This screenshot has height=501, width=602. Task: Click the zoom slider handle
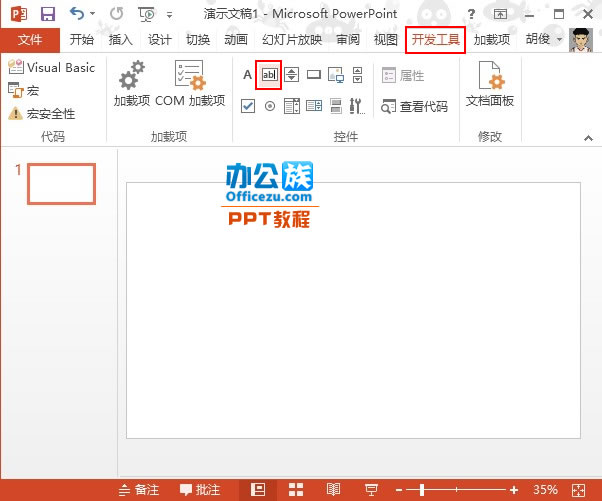point(422,490)
